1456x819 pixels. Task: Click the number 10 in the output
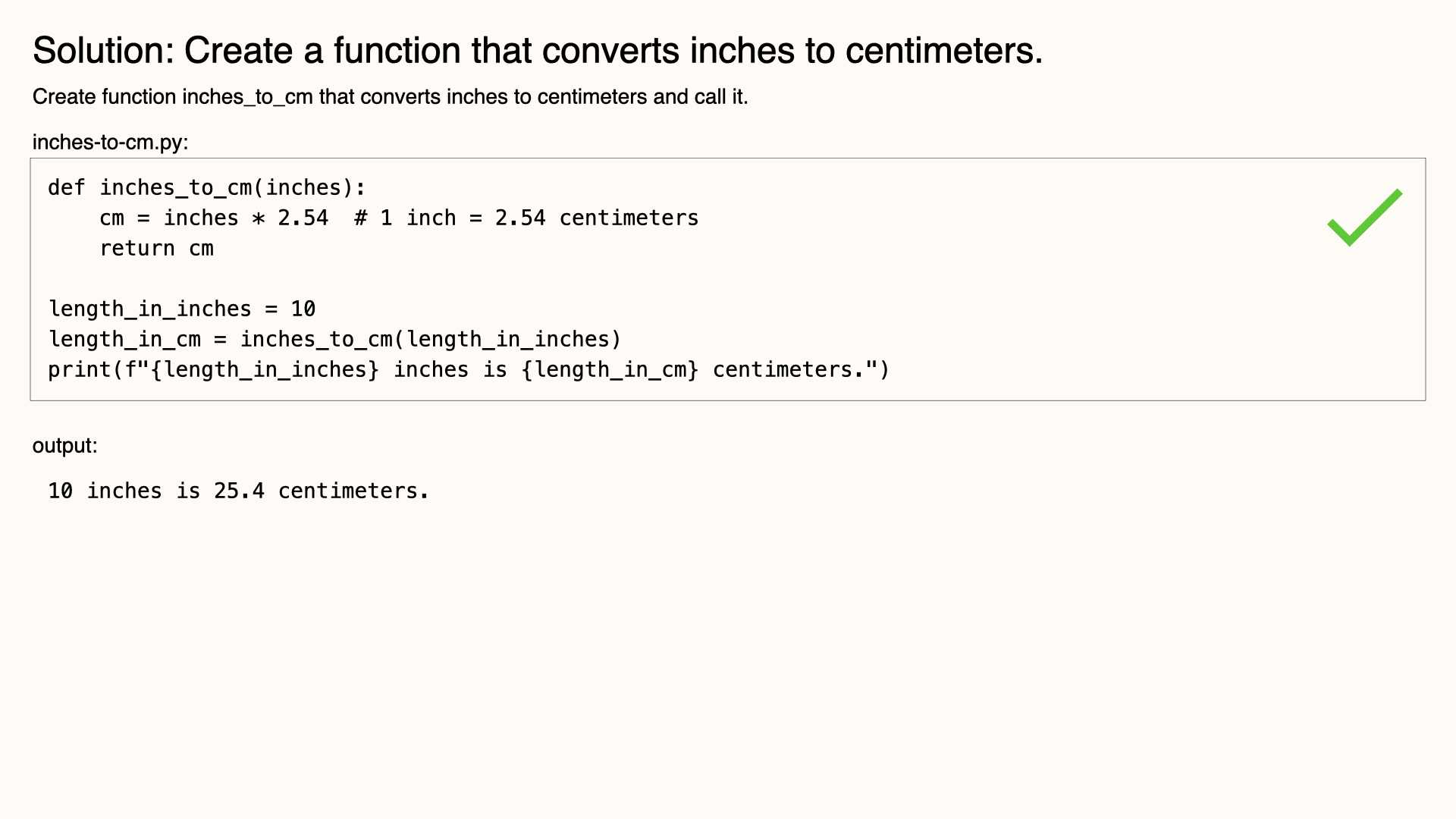(x=61, y=491)
